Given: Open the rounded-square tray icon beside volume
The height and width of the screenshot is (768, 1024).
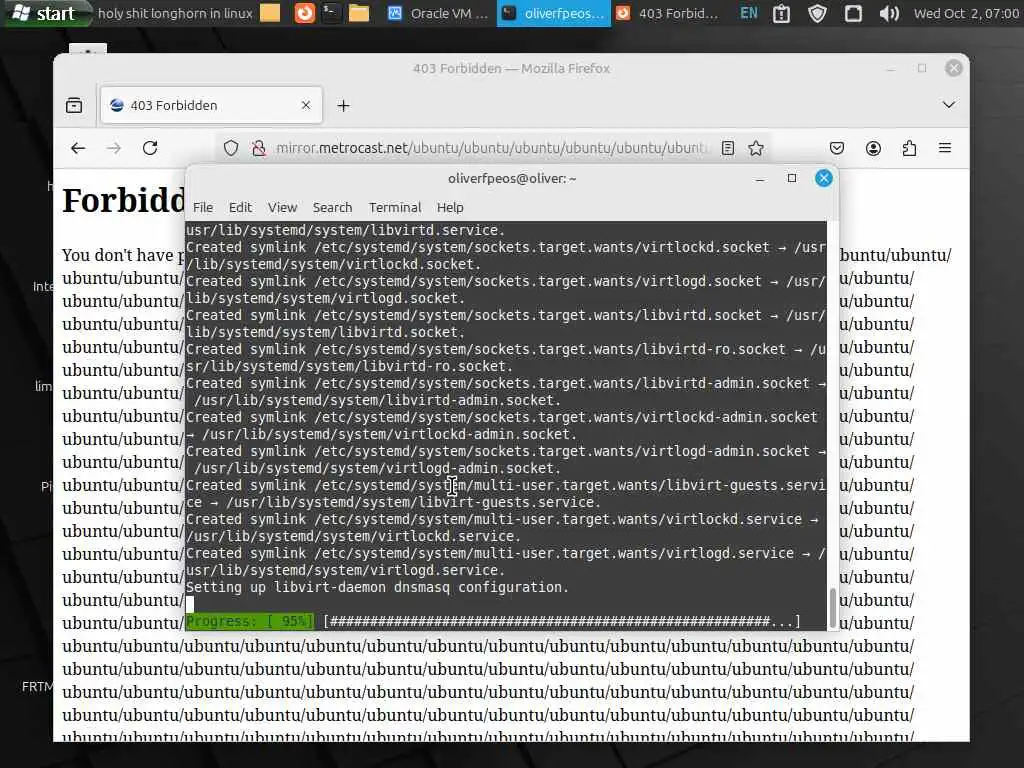Looking at the screenshot, I should click(853, 14).
